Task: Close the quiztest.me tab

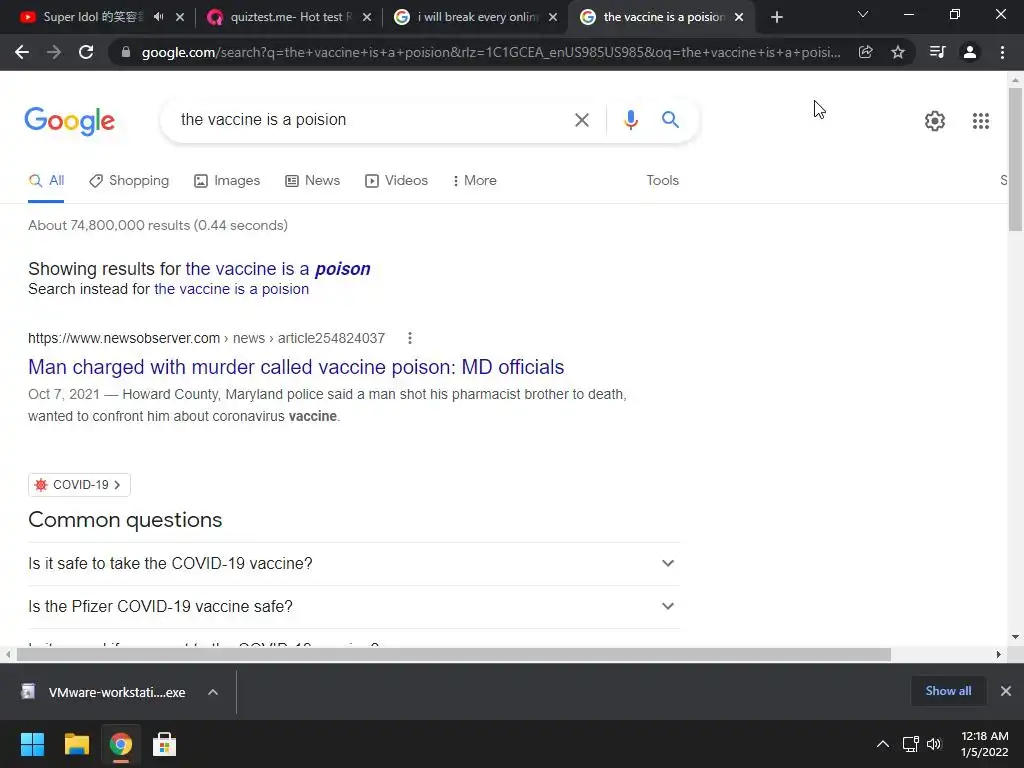Action: click(x=366, y=18)
